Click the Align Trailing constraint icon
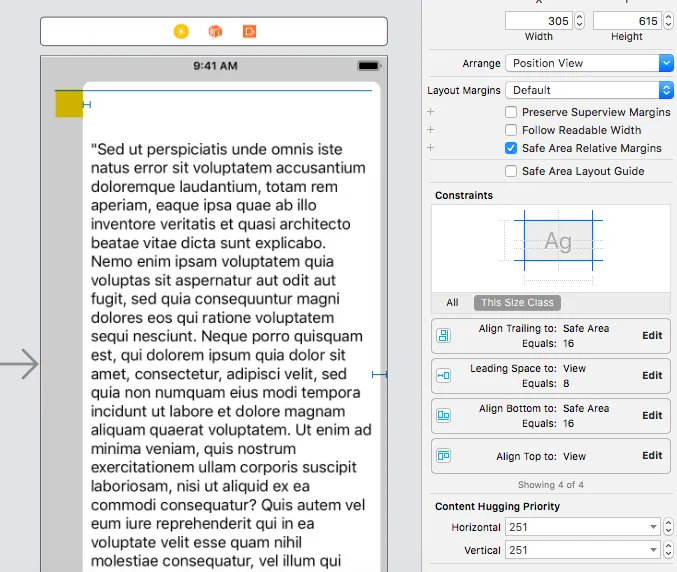 tap(443, 336)
